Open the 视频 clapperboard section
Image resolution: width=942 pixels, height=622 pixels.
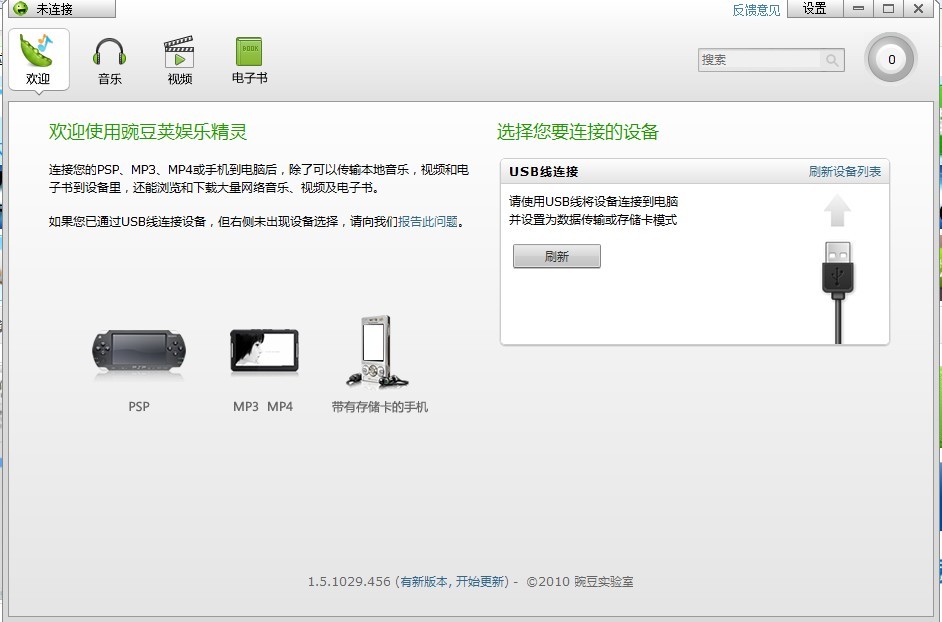click(179, 60)
